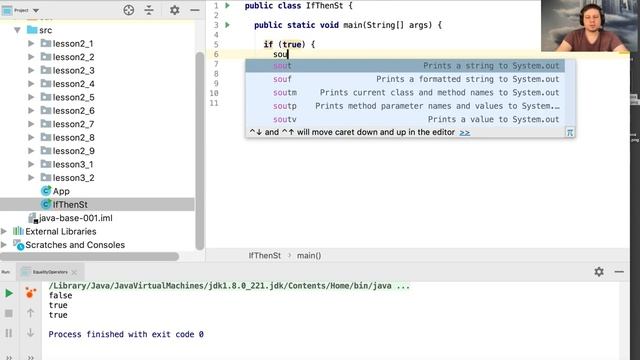The width and height of the screenshot is (640, 360).
Task: Hide the Project panel with minus icon
Action: pos(195,10)
